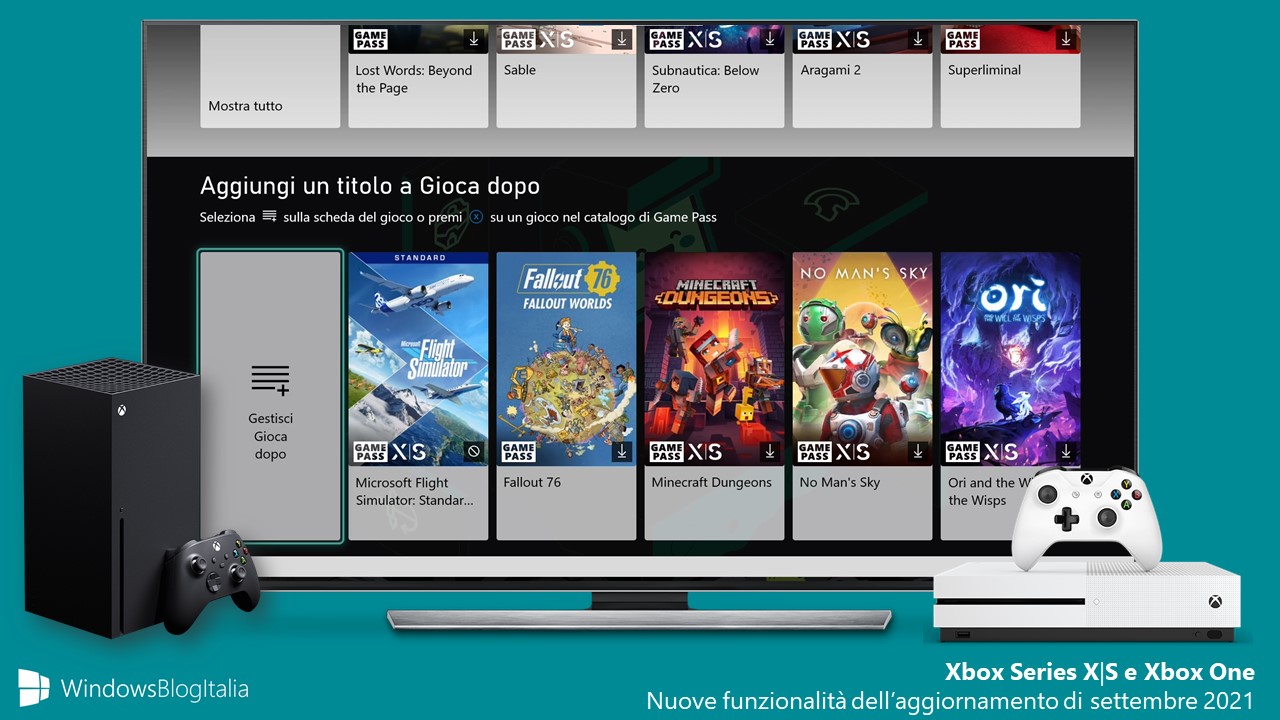
Task: Click the X|S badge on No Man's Sky
Action: pos(853,452)
